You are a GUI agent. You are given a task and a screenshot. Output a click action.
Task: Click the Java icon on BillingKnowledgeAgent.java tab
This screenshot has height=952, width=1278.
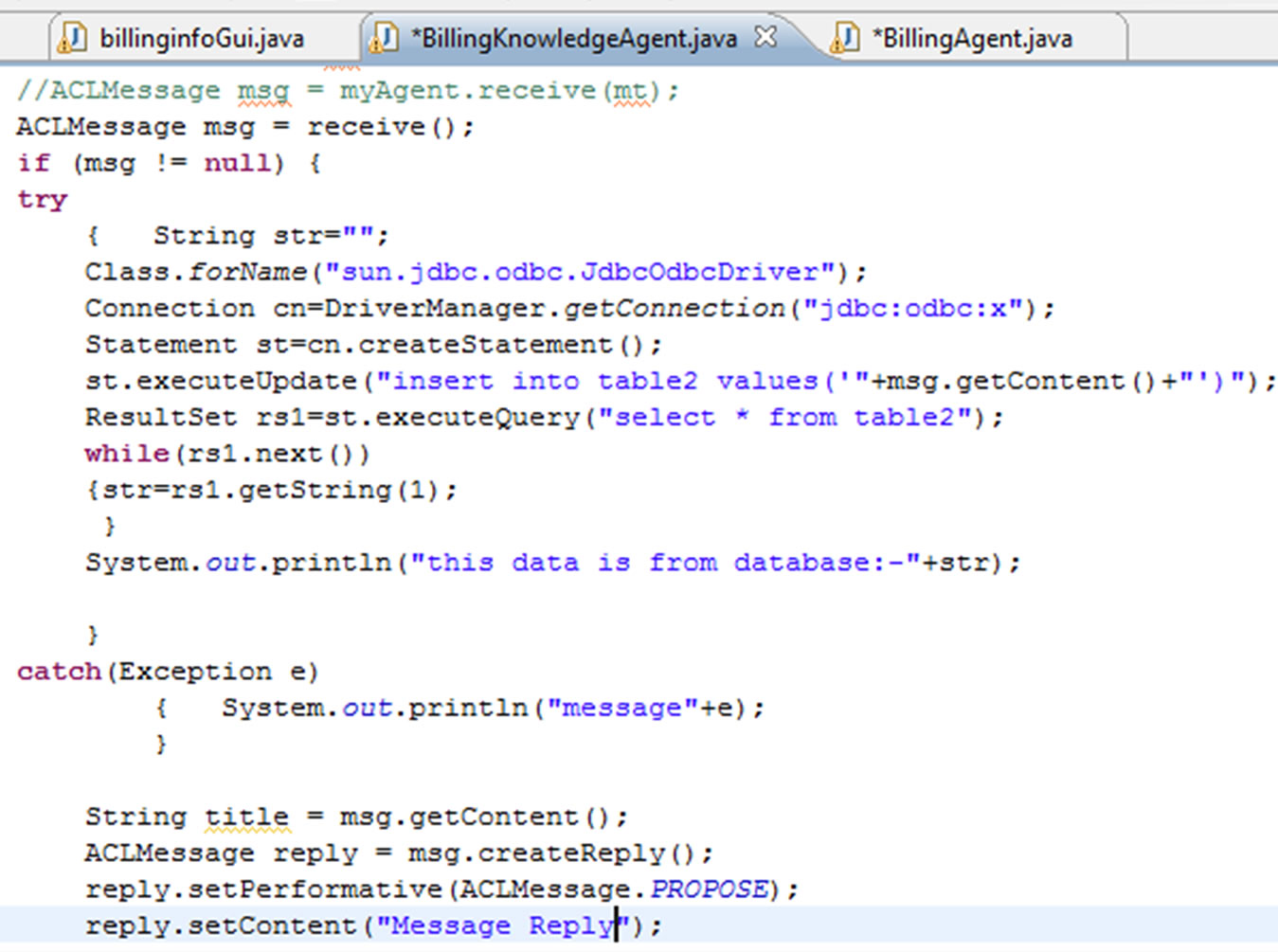[384, 38]
